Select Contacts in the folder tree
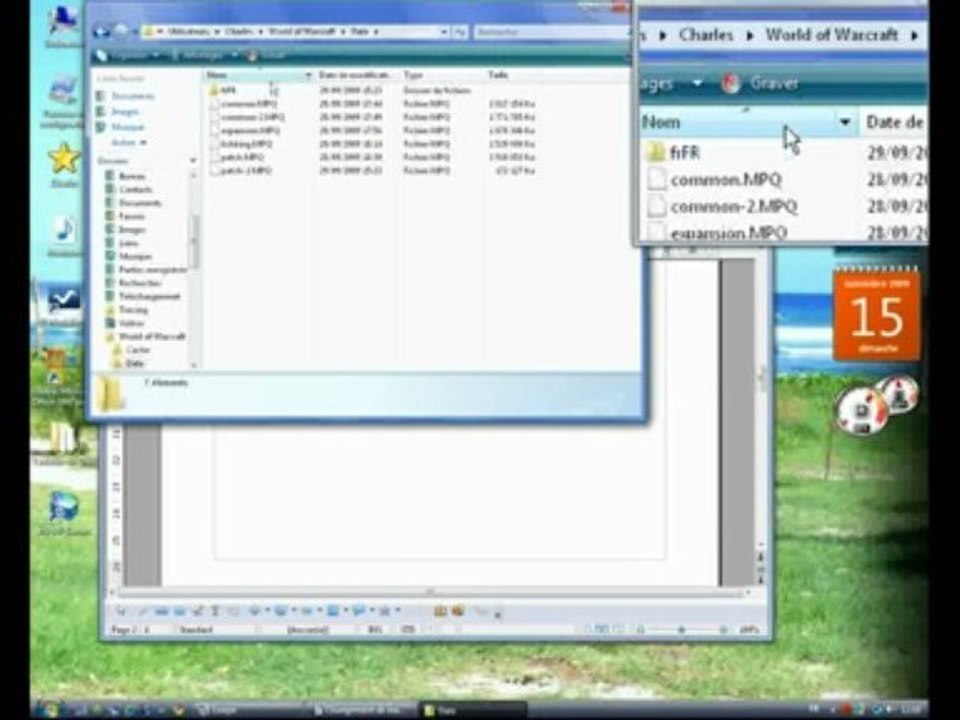 tap(130, 190)
